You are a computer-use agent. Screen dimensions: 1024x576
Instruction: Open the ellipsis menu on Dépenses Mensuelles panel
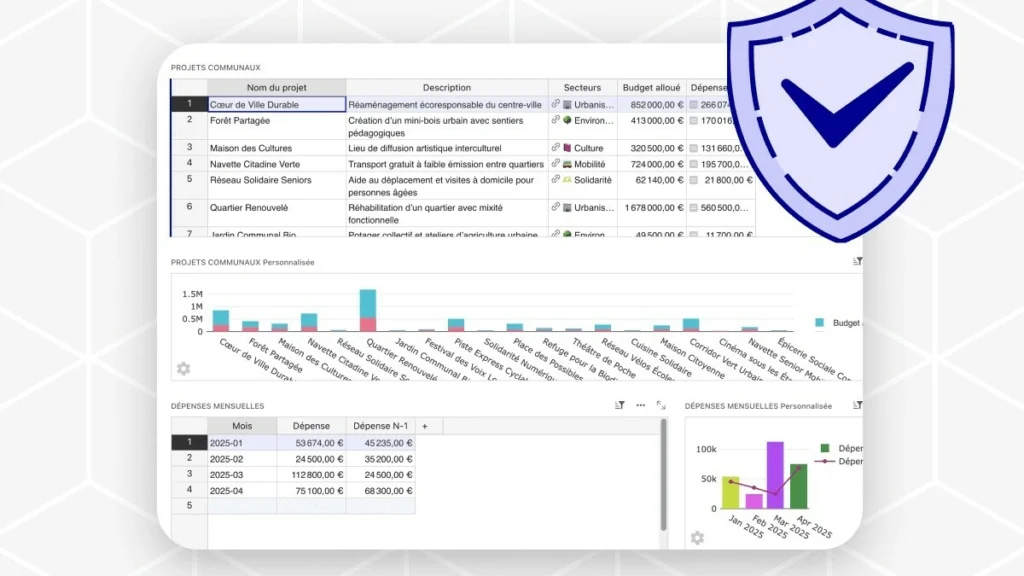(x=641, y=405)
